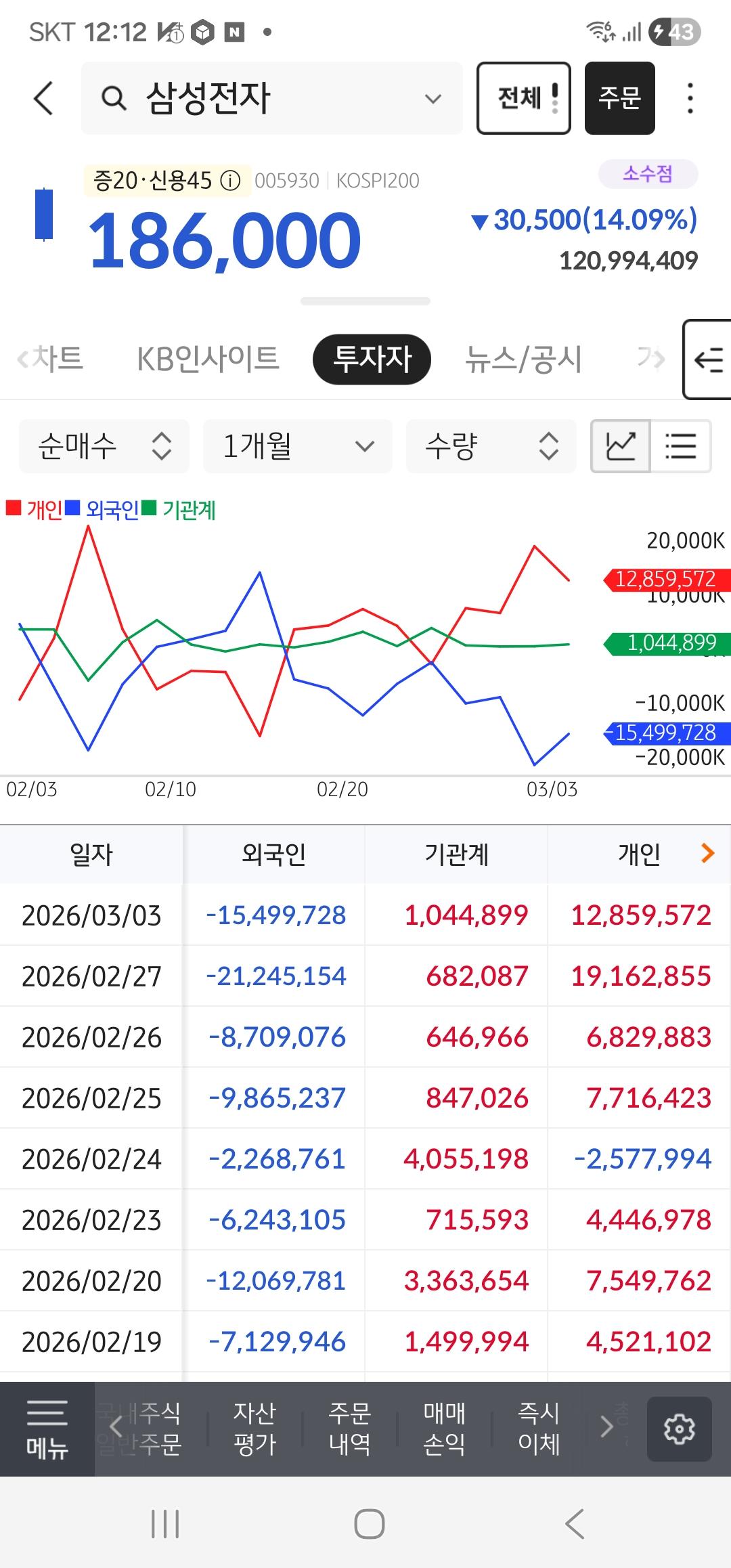731x1568 pixels.
Task: Tap the 일자 column header
Action: point(91,854)
